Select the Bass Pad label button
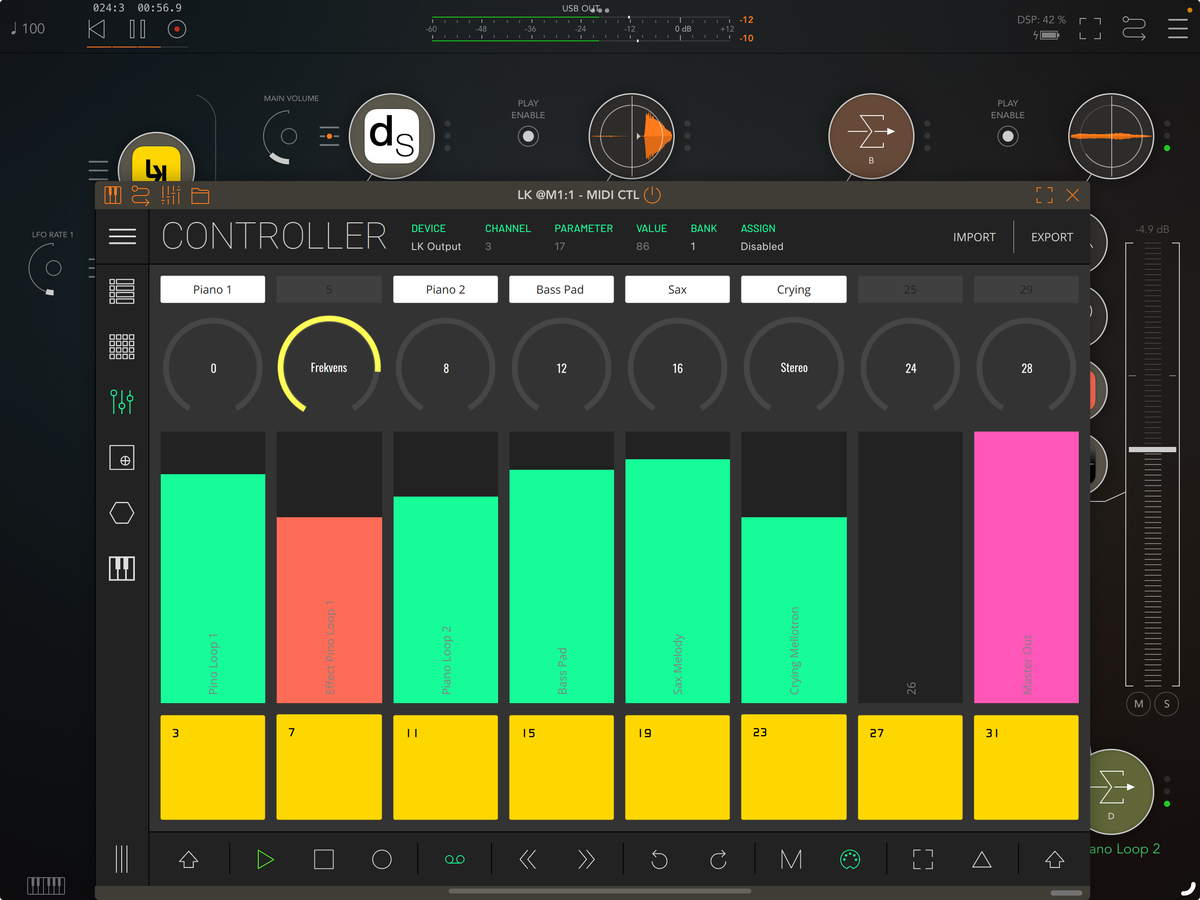This screenshot has width=1200, height=900. (561, 290)
